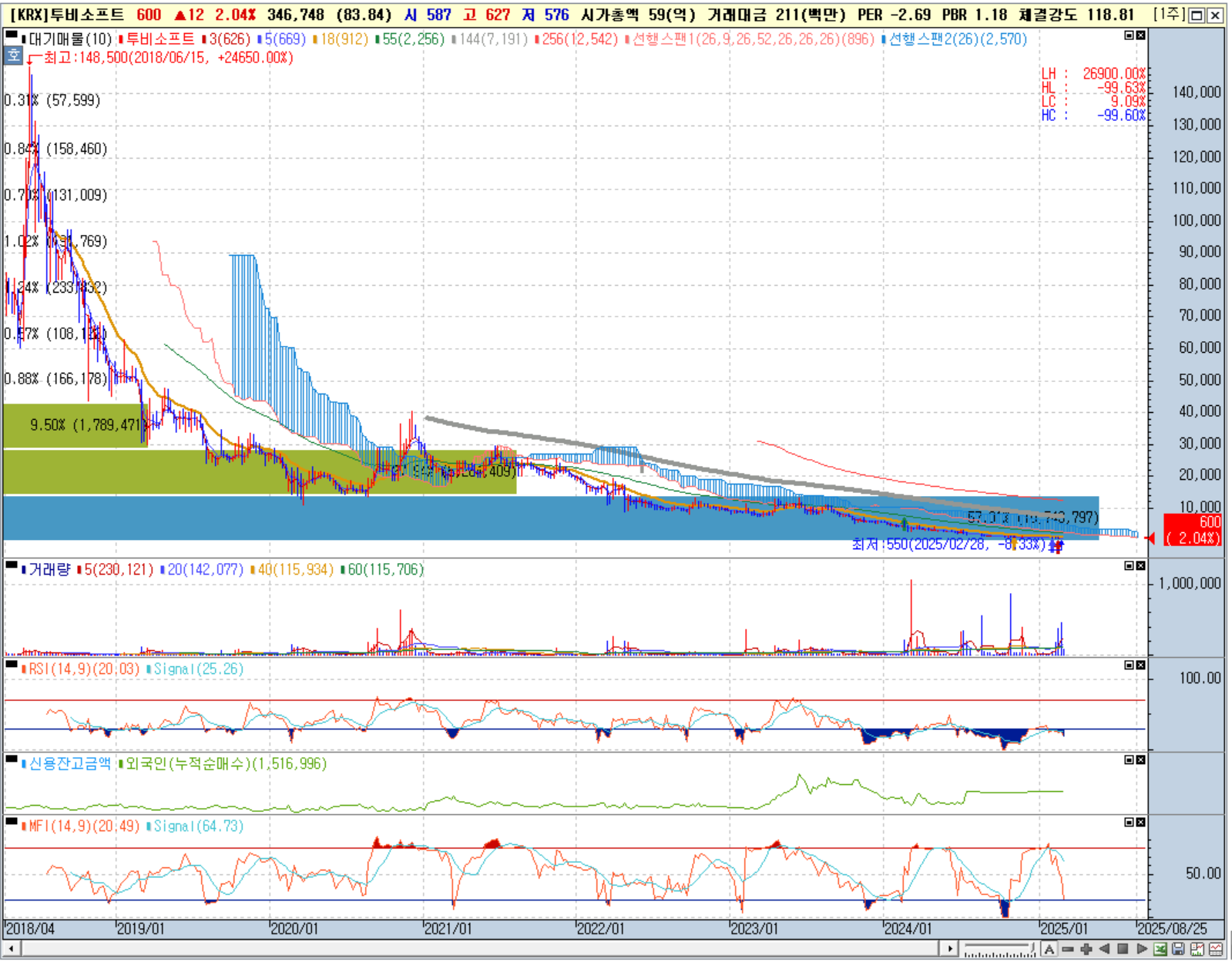The image size is (1232, 962).
Task: Click the zoom out minus icon
Action: click(1068, 949)
